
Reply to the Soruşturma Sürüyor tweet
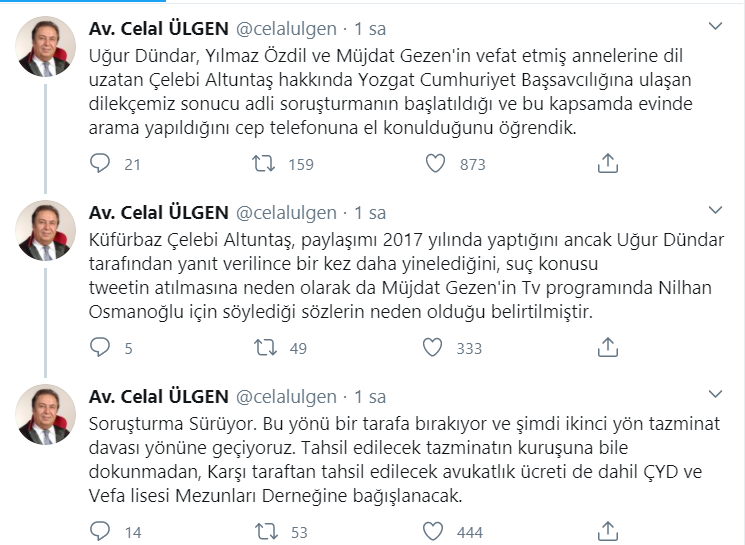tap(100, 531)
